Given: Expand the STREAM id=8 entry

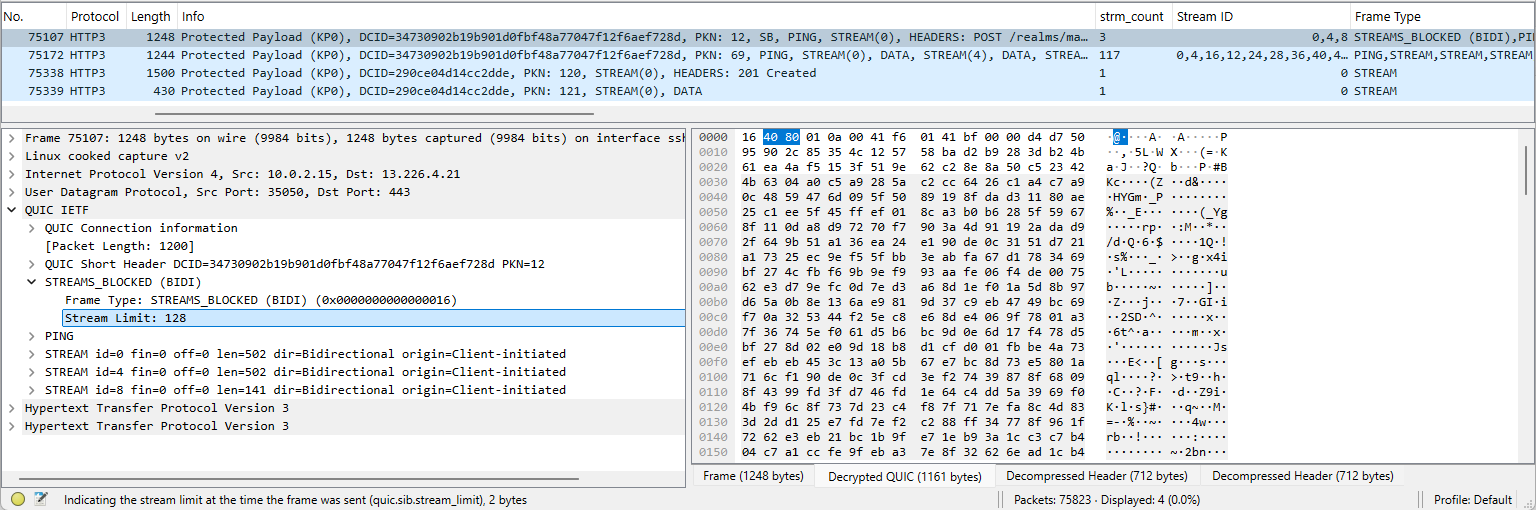Looking at the screenshot, I should pyautogui.click(x=31, y=390).
